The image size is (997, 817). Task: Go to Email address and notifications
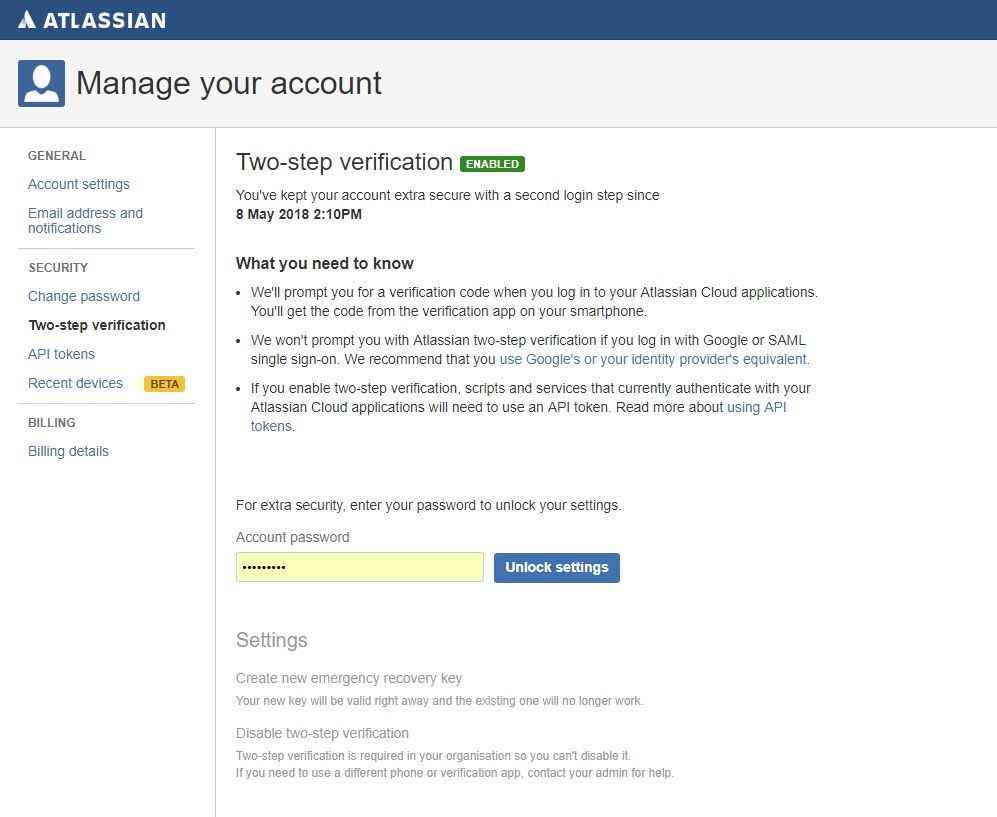[85, 221]
